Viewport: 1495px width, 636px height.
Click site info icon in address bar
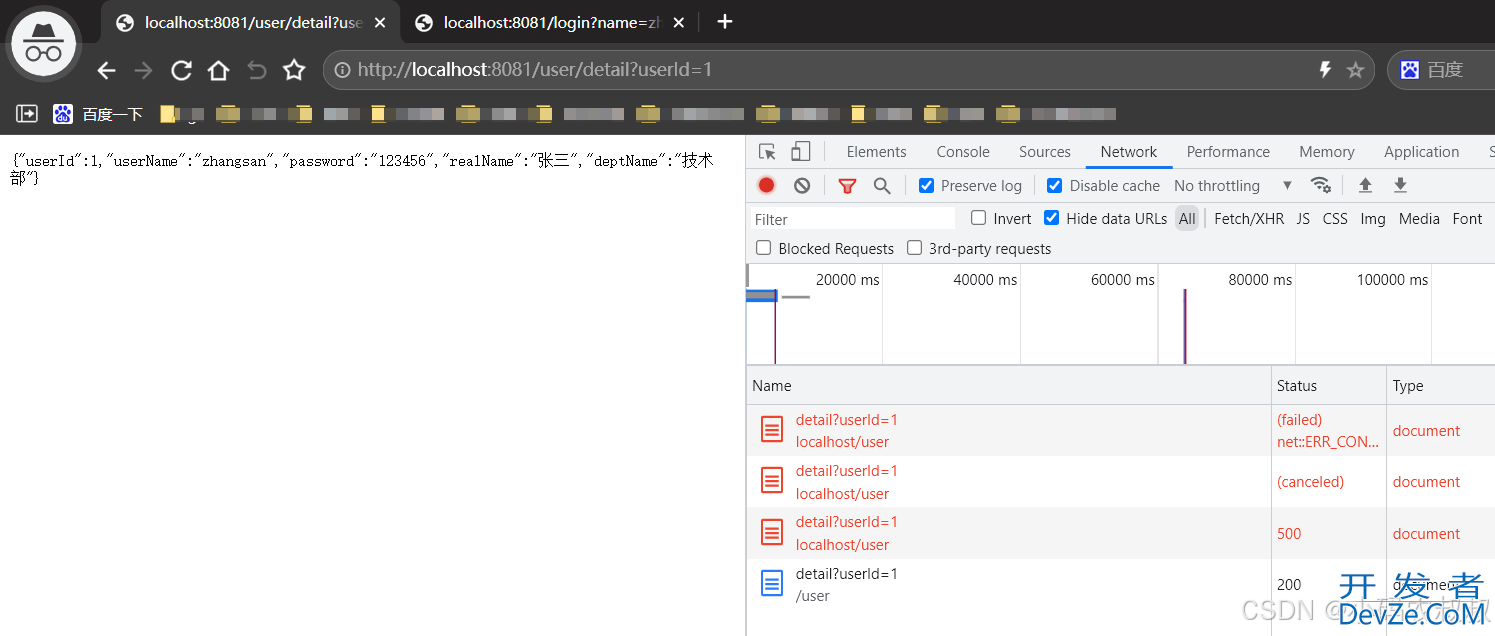[342, 70]
